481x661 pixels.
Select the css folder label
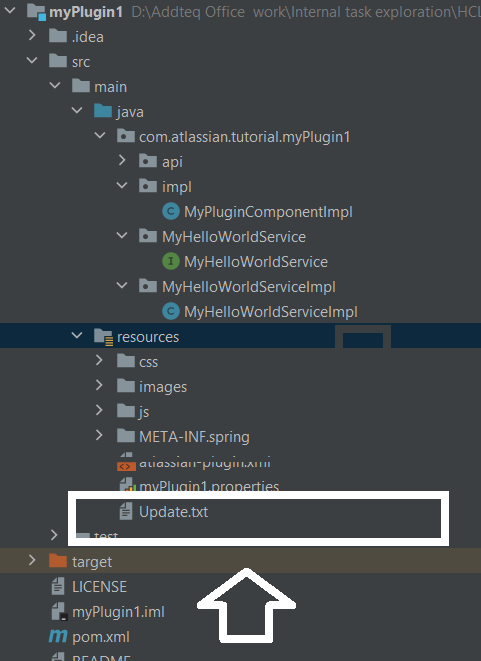click(x=148, y=362)
